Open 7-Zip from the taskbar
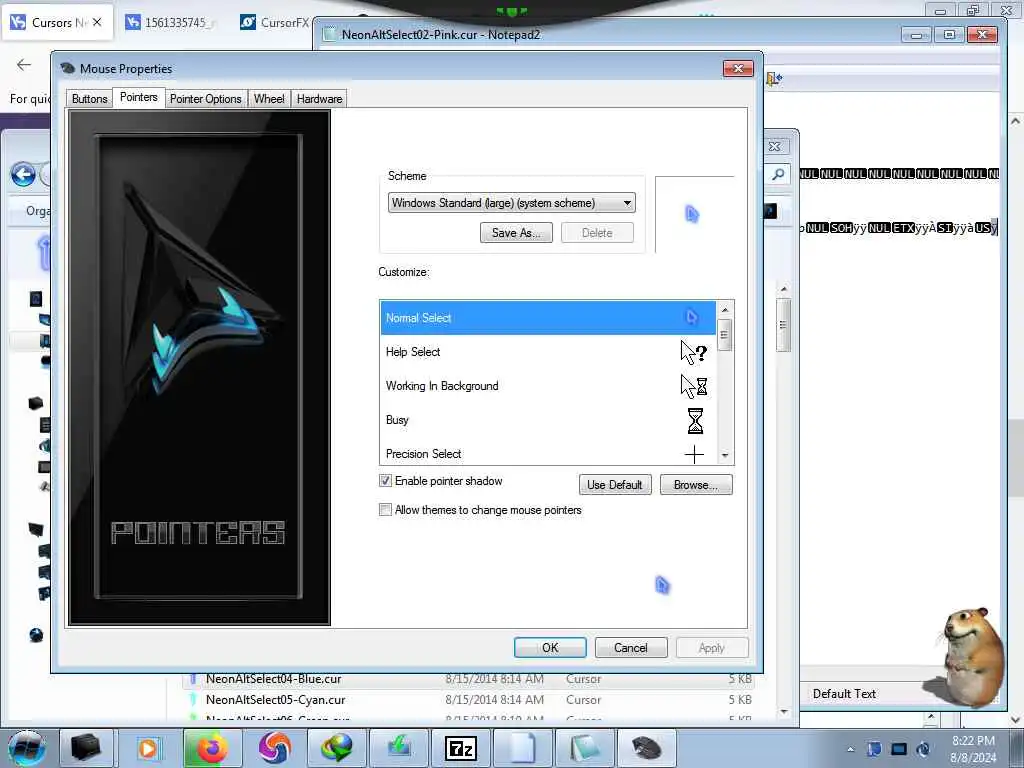This screenshot has height=768, width=1024. (x=460, y=748)
